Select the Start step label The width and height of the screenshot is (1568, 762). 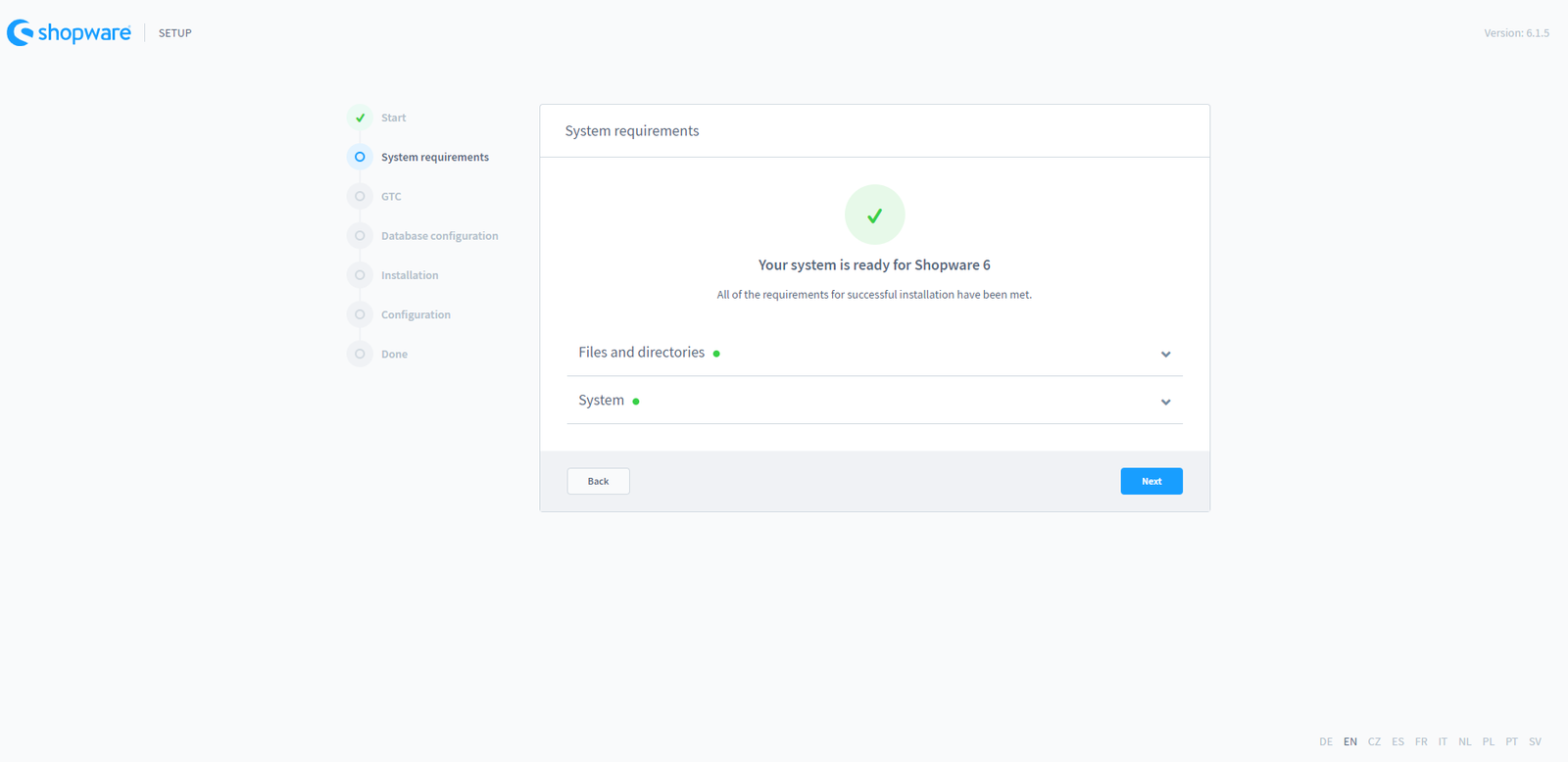click(393, 118)
